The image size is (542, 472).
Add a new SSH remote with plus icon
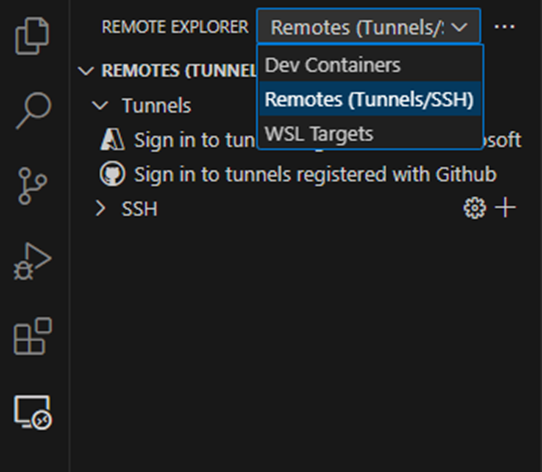(505, 208)
